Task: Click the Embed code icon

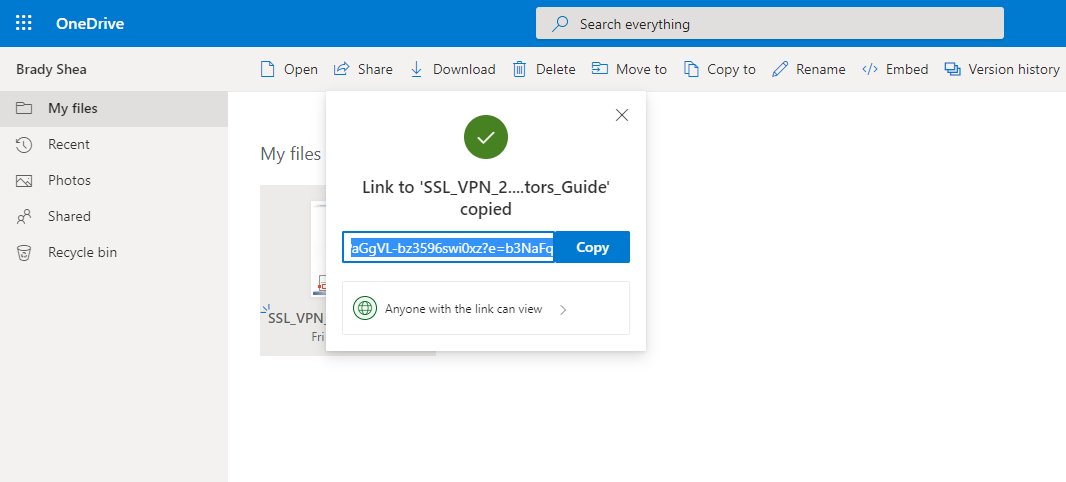Action: coord(870,69)
